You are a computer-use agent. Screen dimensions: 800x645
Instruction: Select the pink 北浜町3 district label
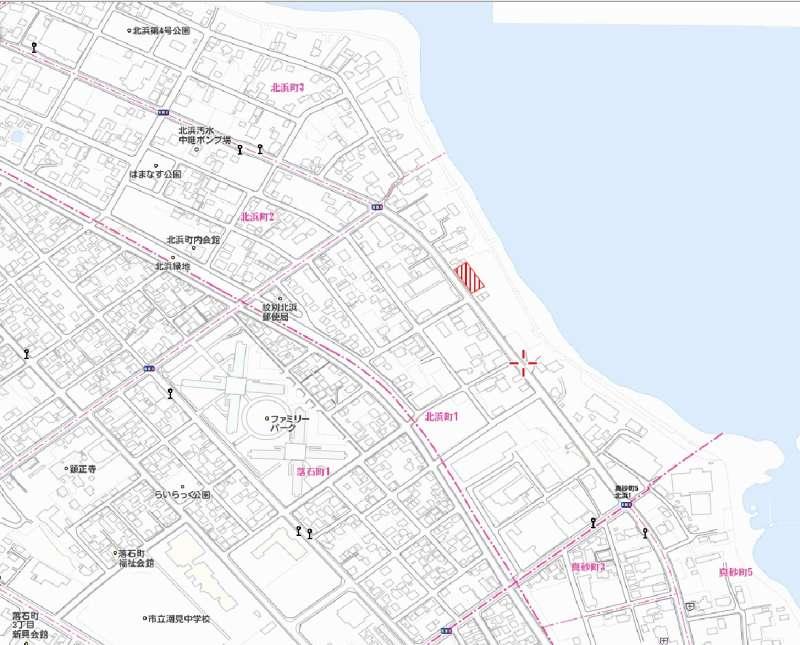[x=287, y=88]
